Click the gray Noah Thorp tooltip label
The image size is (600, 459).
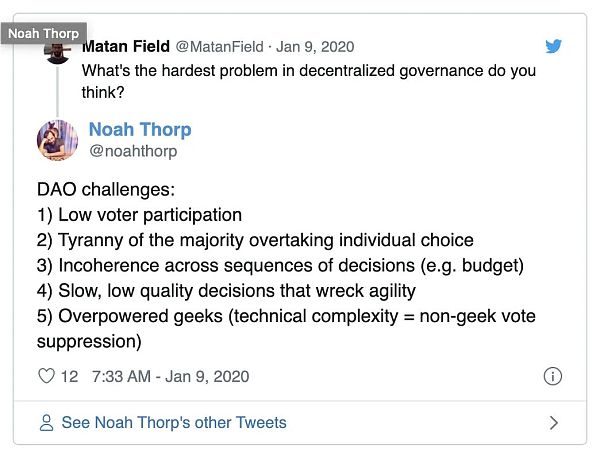click(43, 33)
